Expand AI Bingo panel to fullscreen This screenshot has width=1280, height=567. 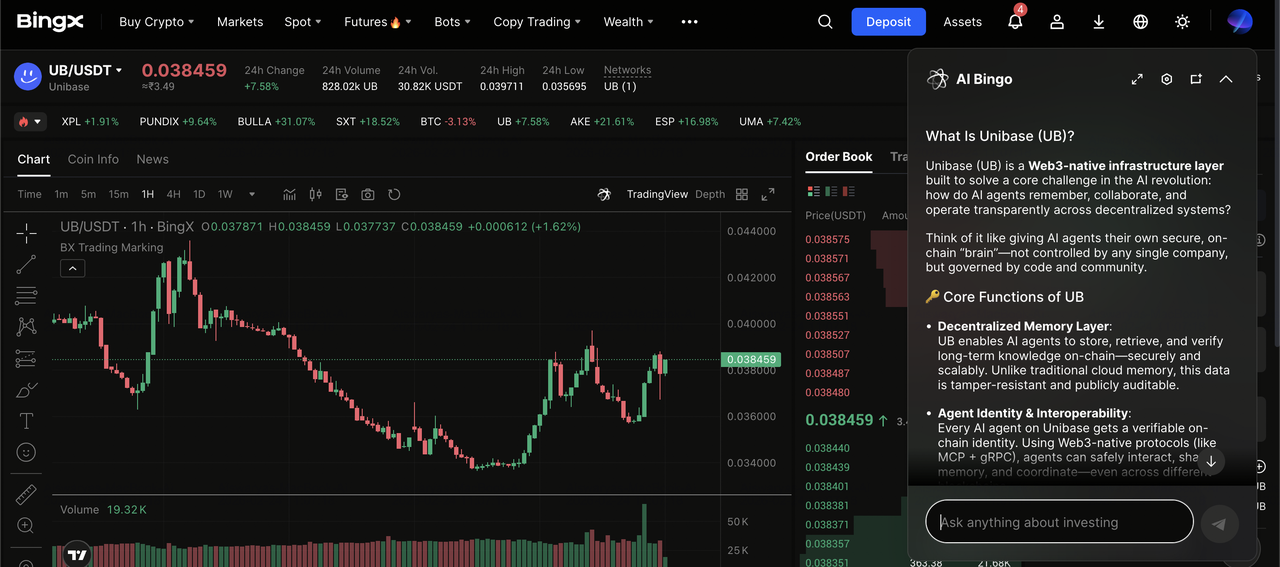pos(1137,79)
